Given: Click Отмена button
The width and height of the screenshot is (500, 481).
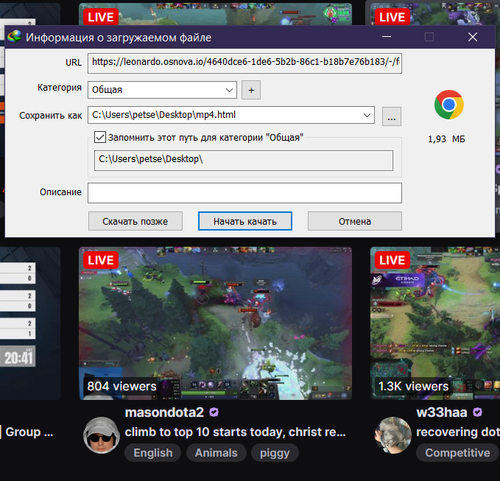Looking at the screenshot, I should 355,221.
